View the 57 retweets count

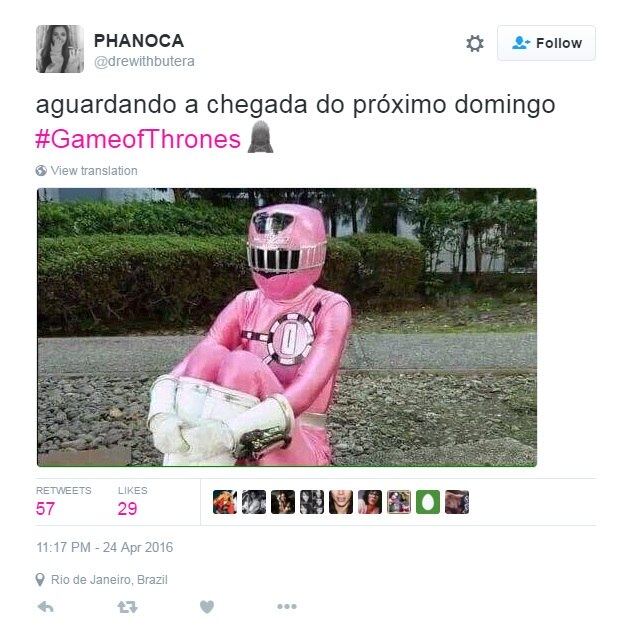45,509
